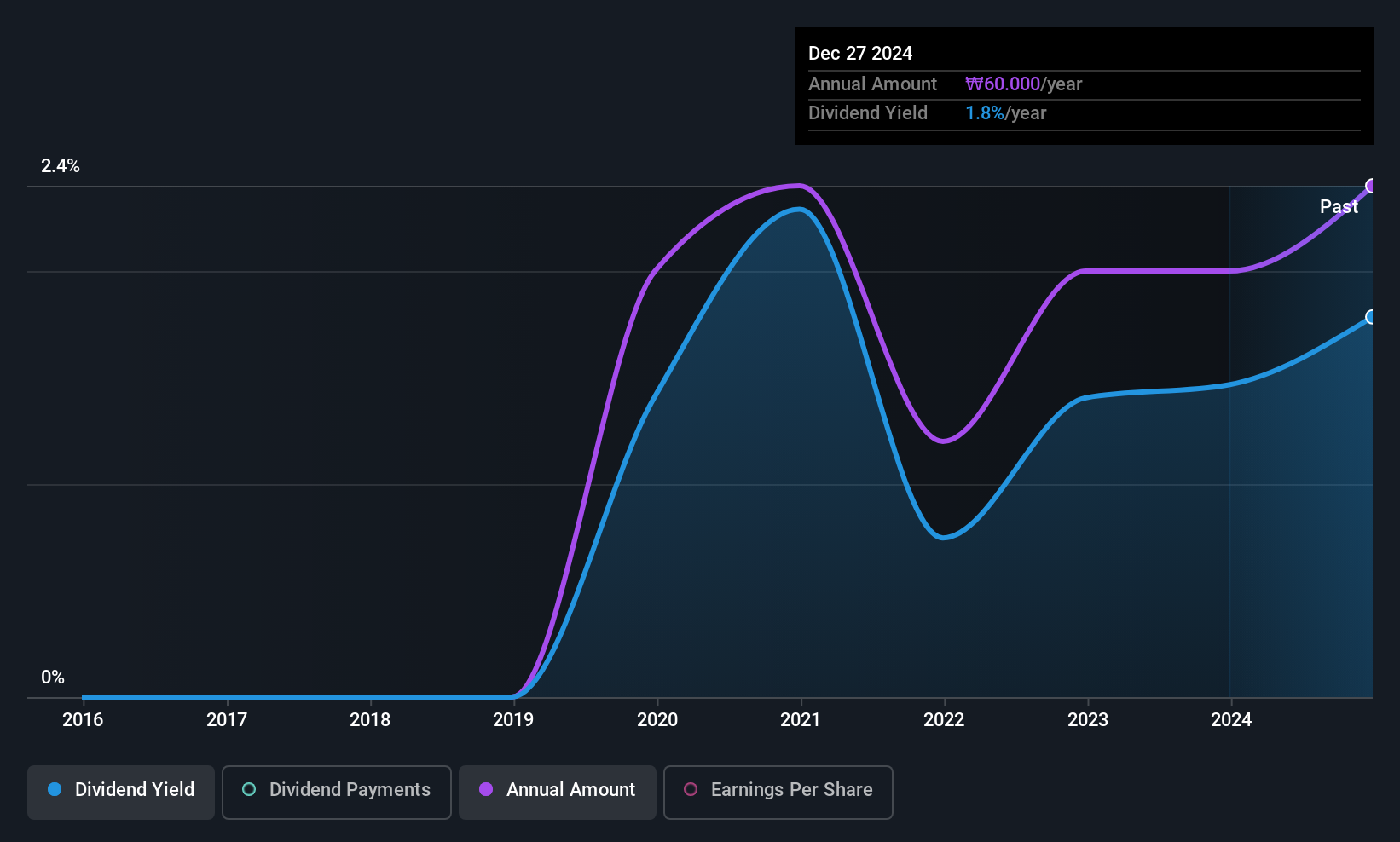Click the Past label on chart
This screenshot has width=1400, height=842.
1339,206
